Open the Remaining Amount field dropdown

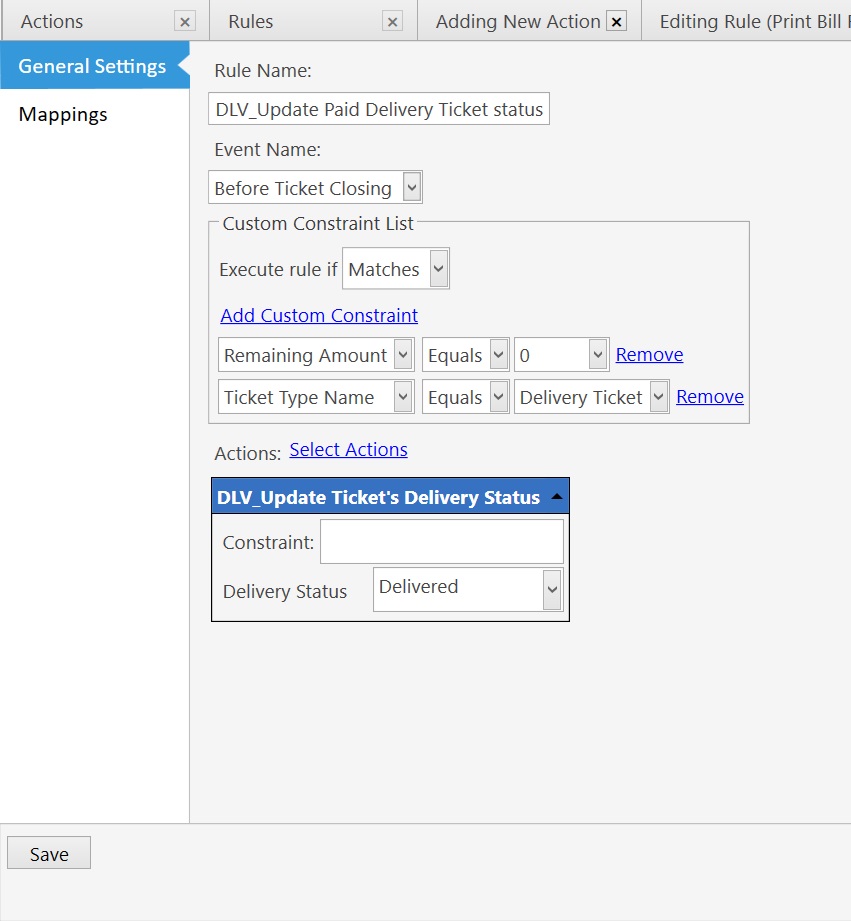(x=403, y=354)
